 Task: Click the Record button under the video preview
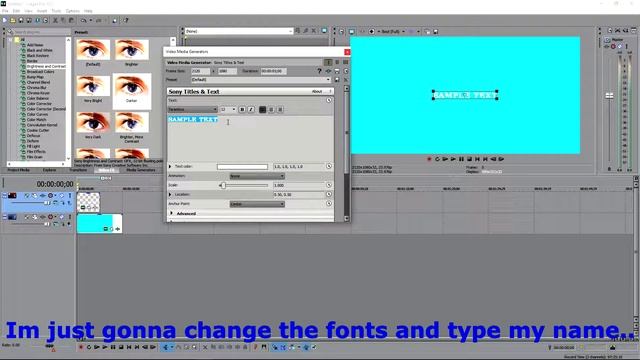429,159
